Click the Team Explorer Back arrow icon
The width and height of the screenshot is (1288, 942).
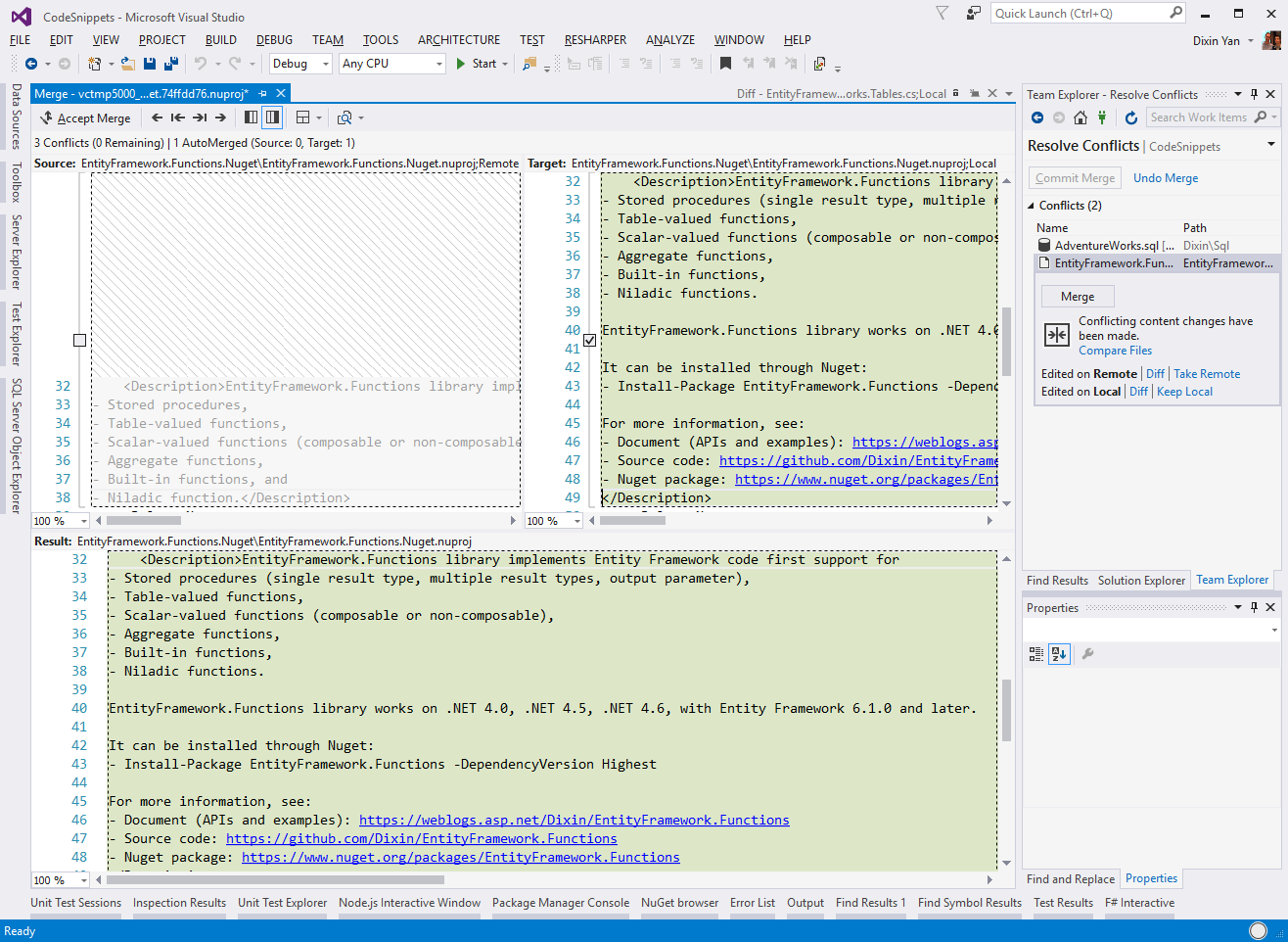(1037, 118)
